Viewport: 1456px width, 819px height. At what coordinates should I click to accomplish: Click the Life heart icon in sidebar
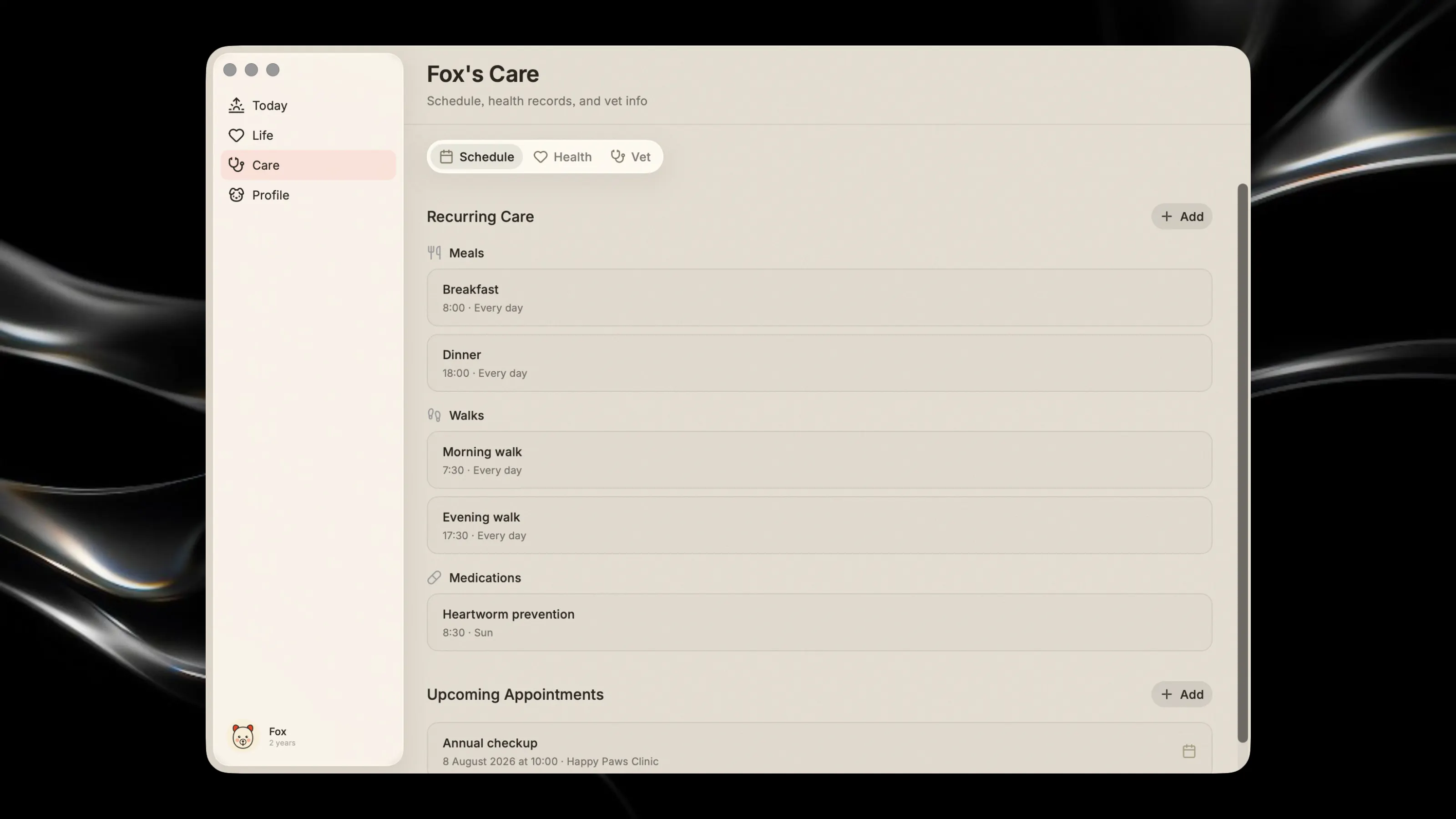236,135
